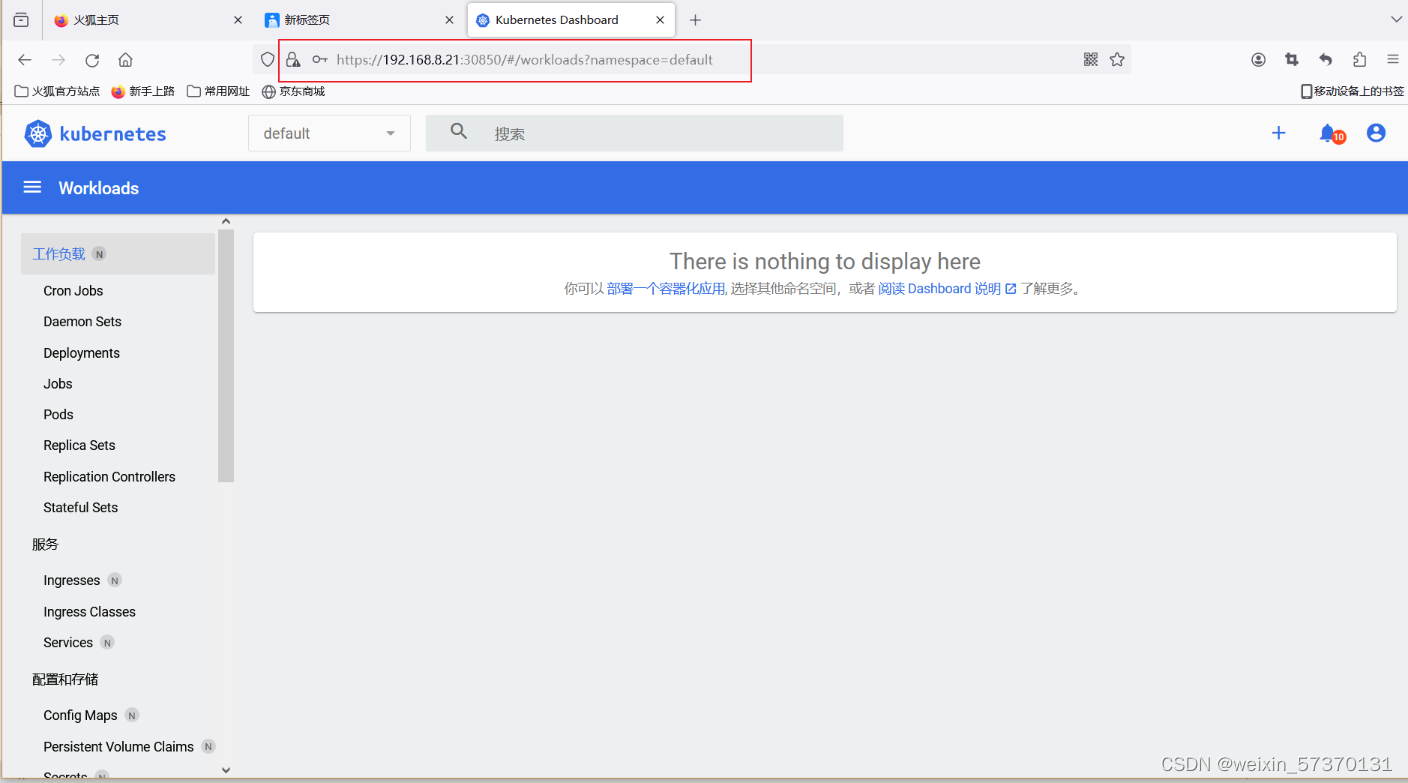Open Jobs in sidebar

click(58, 384)
